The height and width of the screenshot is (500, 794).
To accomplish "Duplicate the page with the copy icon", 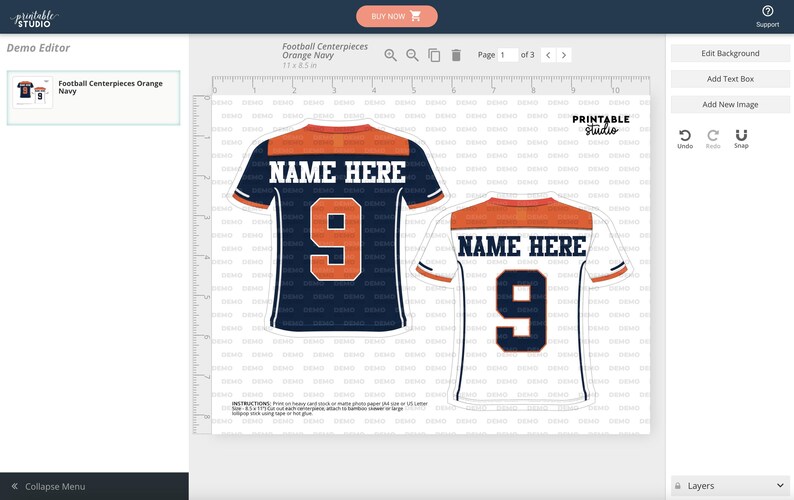I will click(434, 55).
